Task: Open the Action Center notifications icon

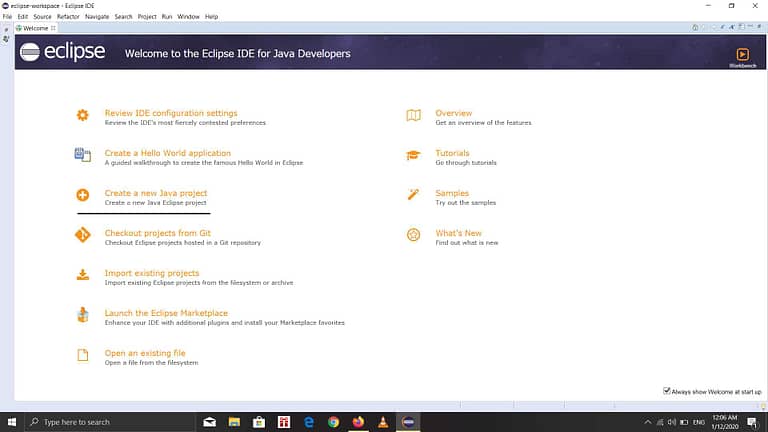Action: point(753,422)
